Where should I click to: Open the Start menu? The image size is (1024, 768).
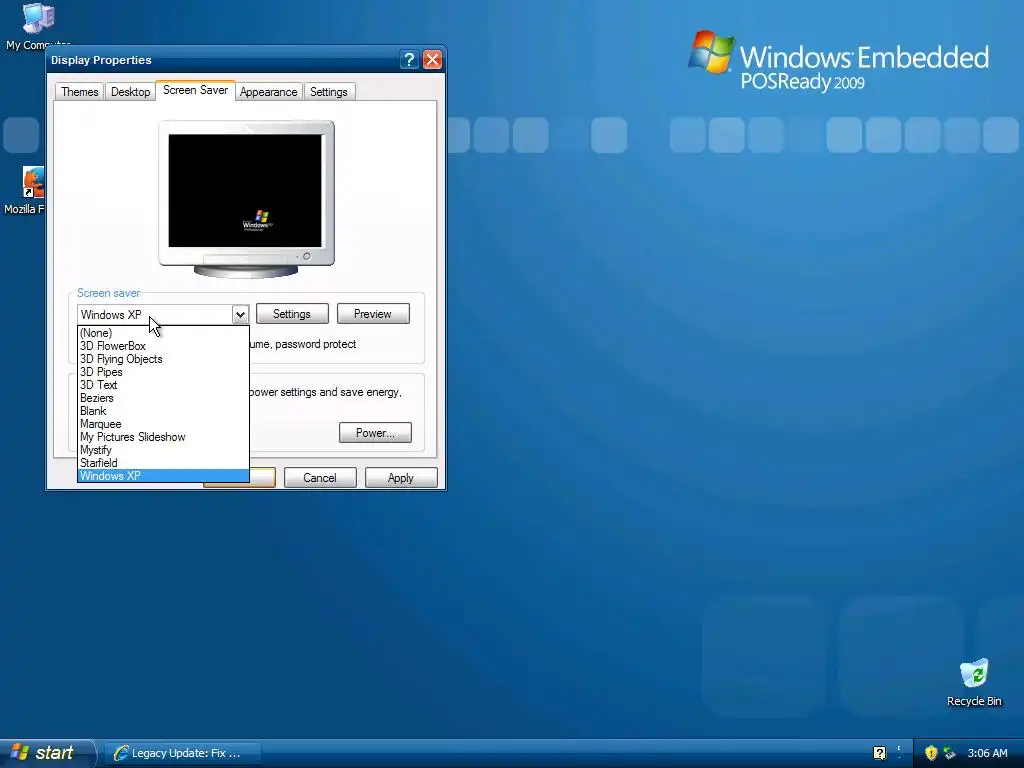pos(47,753)
